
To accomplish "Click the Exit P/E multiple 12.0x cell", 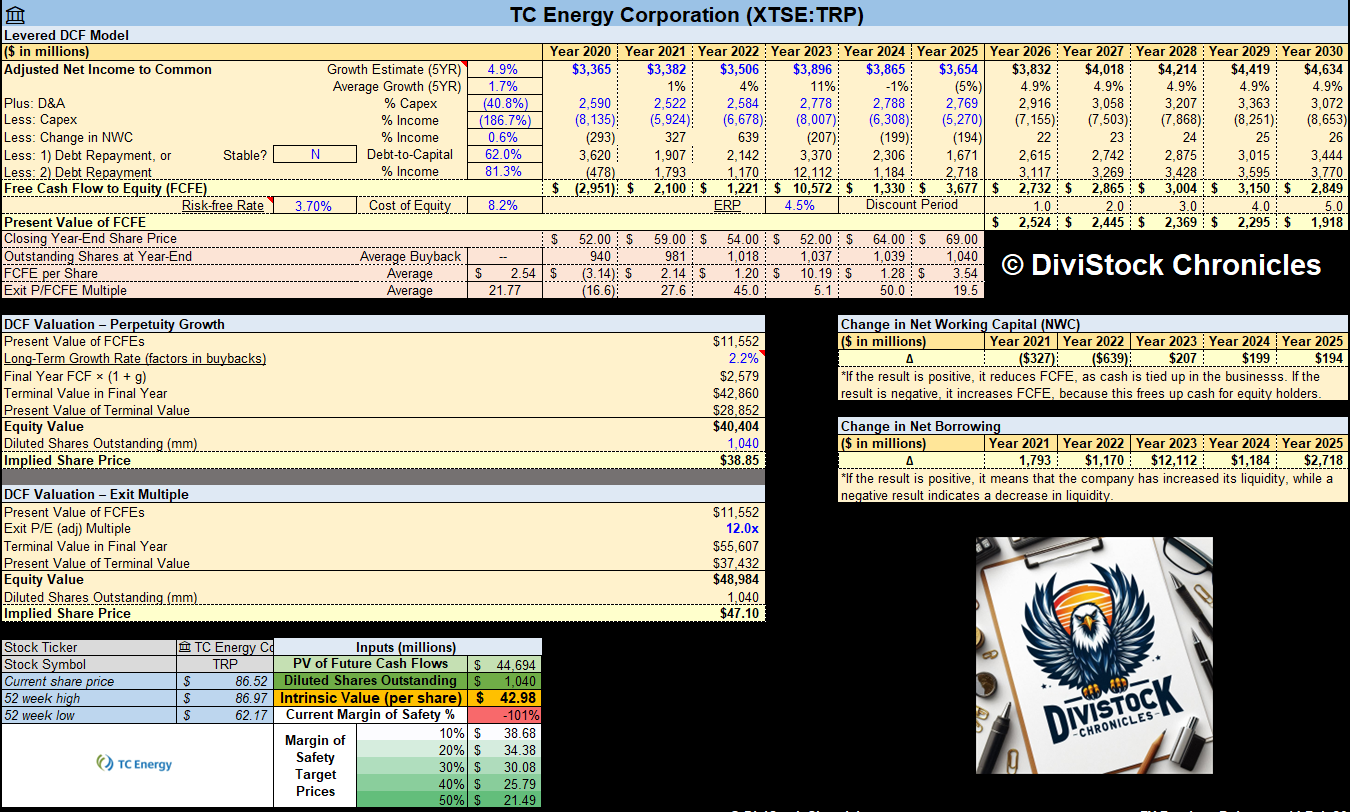I will [742, 528].
